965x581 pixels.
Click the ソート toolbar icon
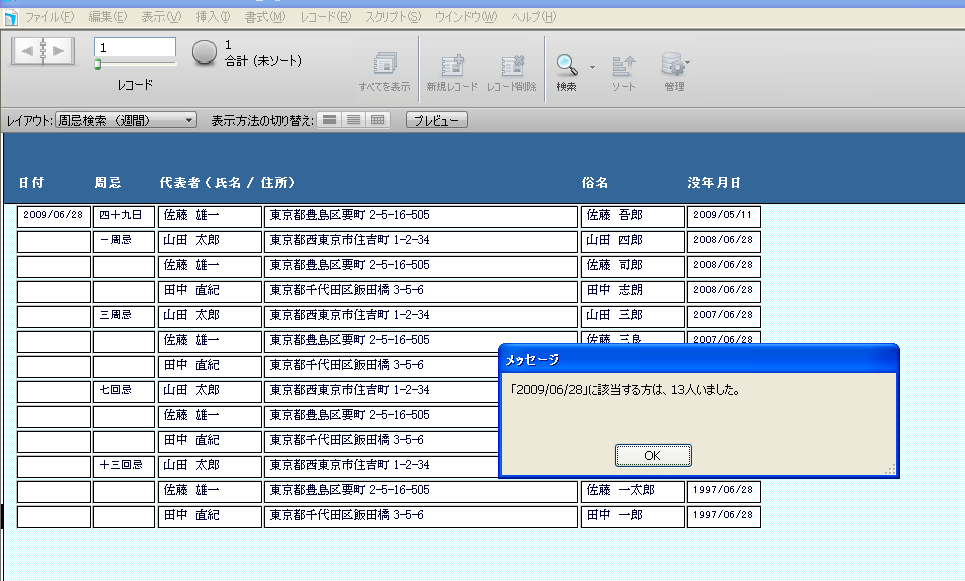point(623,65)
